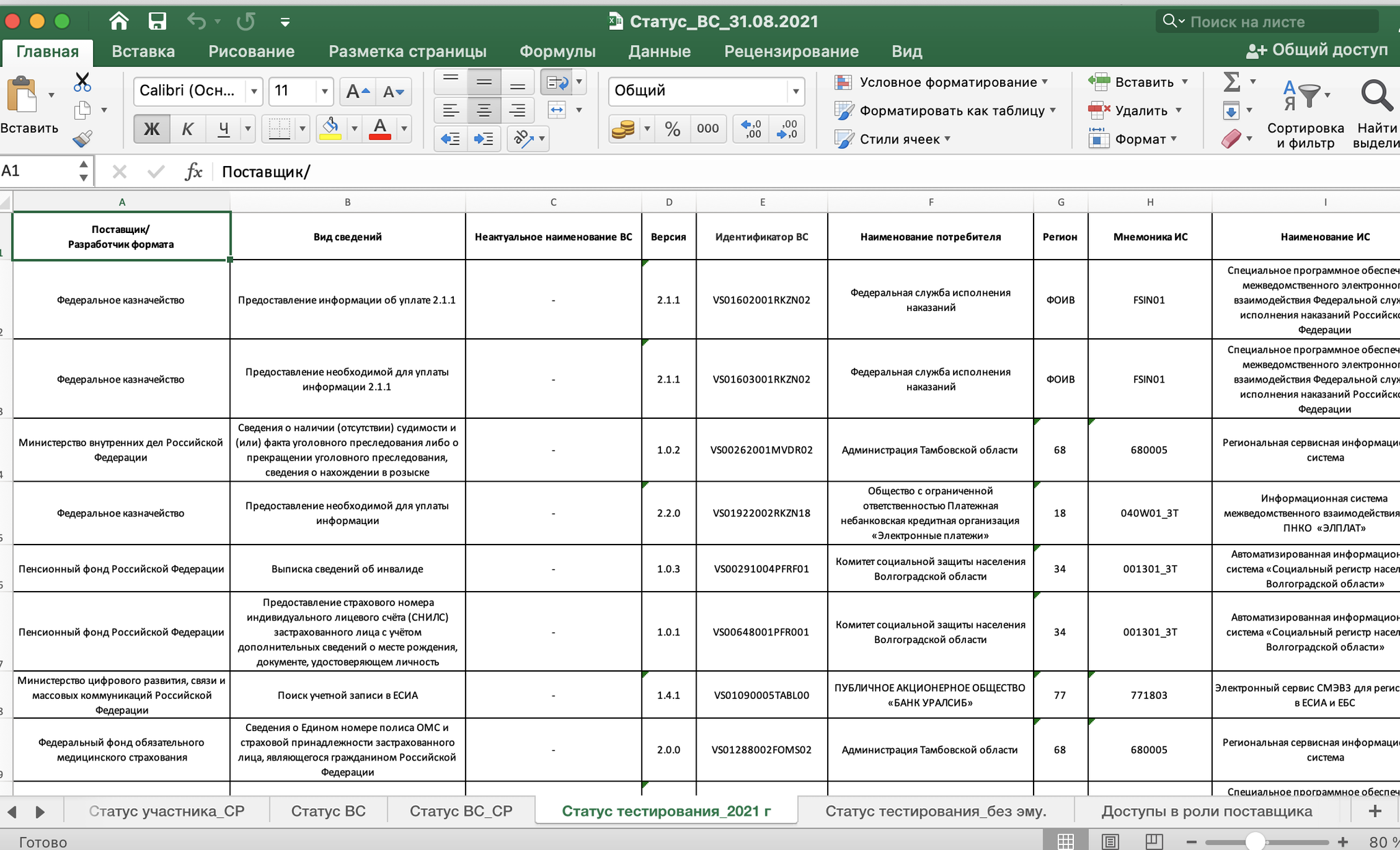Increase decimal places
1400x850 pixels.
click(751, 128)
